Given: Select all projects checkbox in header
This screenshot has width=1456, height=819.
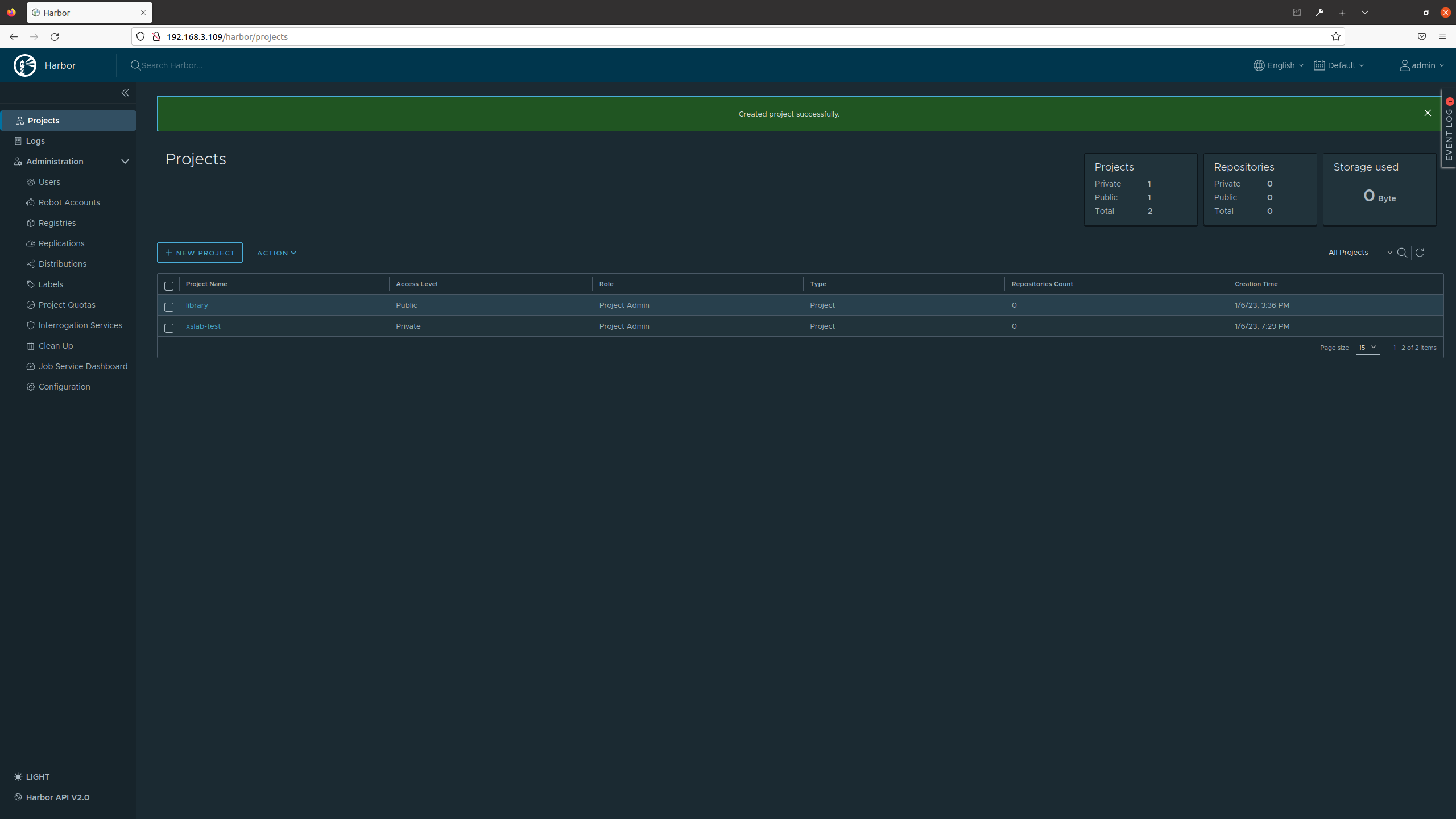Looking at the screenshot, I should pos(169,286).
